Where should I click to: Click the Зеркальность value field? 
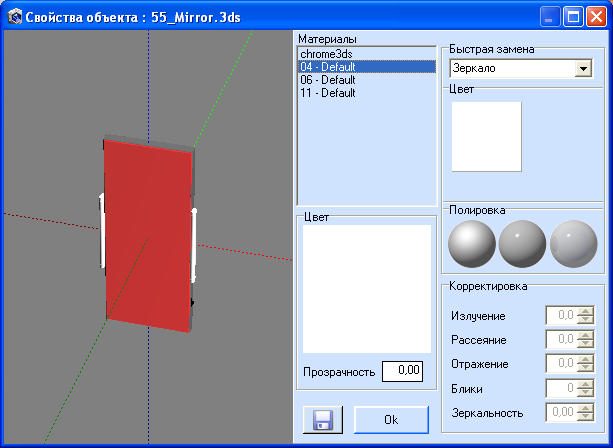pos(561,412)
